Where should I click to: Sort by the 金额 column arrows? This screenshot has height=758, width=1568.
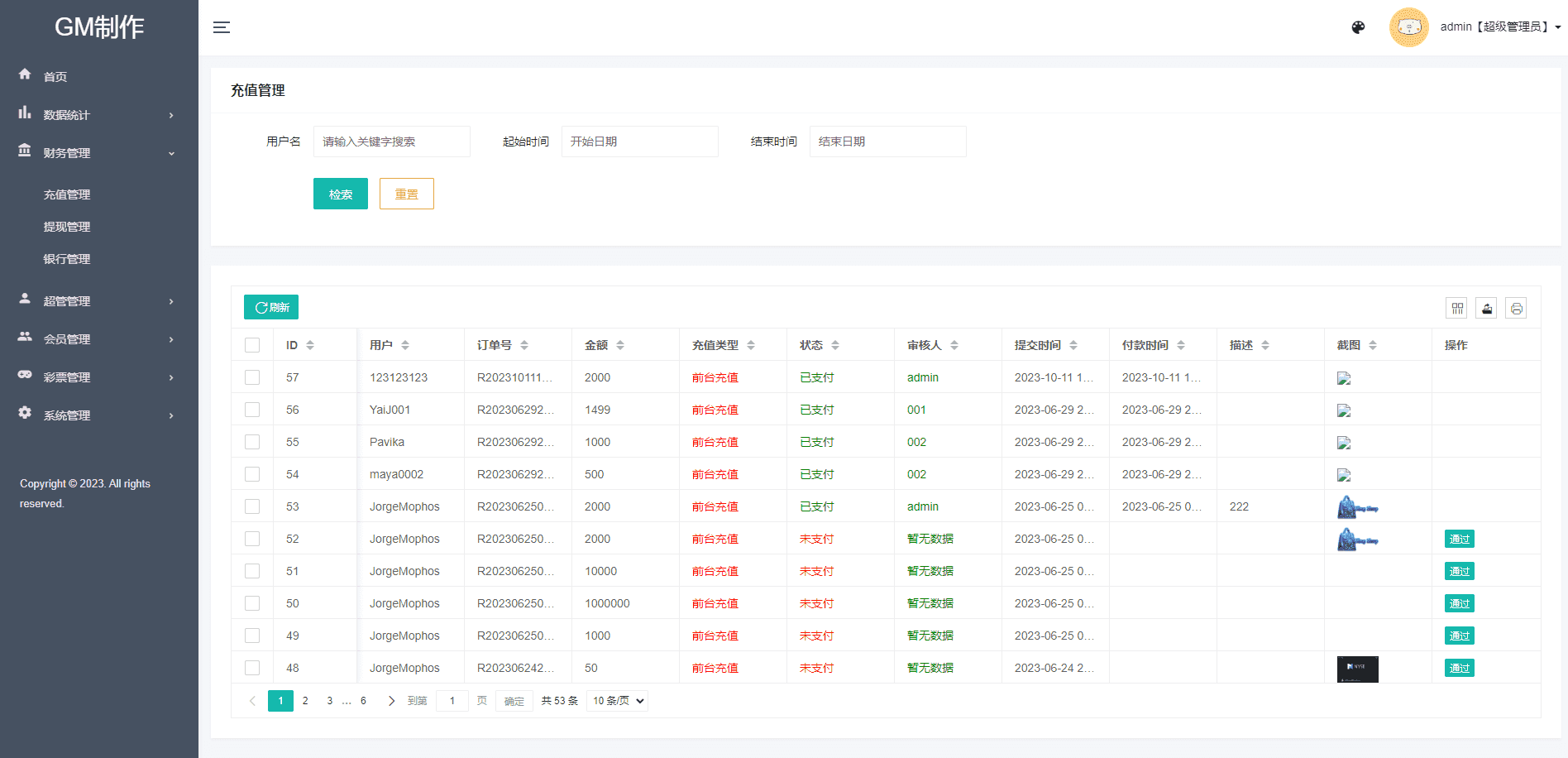tap(620, 345)
